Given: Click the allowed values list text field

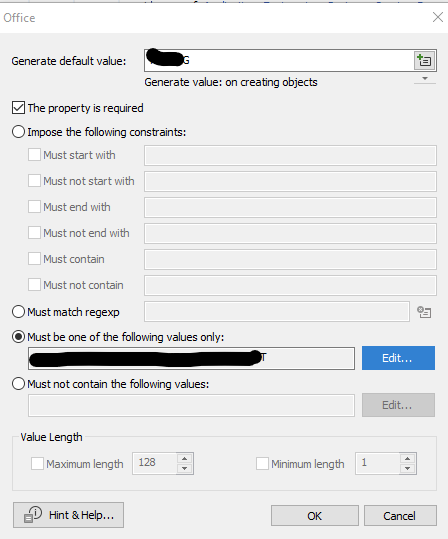Looking at the screenshot, I should (x=191, y=359).
